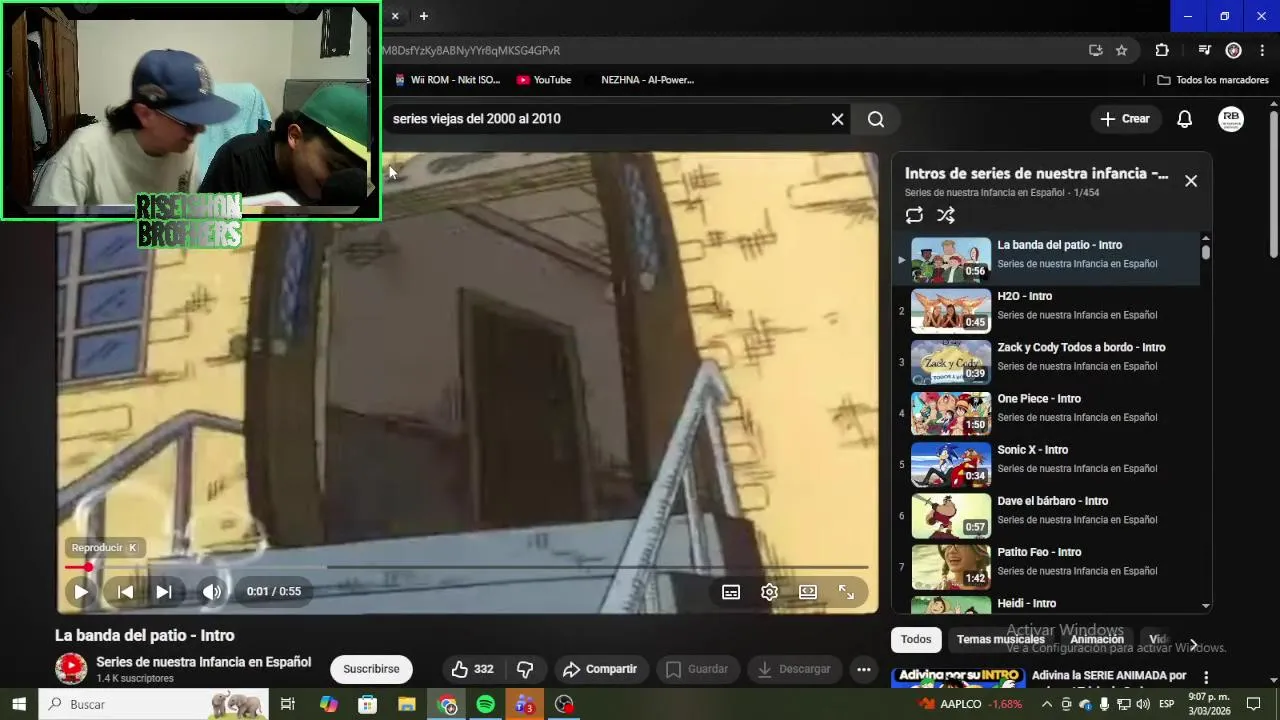Viewport: 1280px width, 720px height.
Task: Share the video via Compartir
Action: tap(600, 669)
